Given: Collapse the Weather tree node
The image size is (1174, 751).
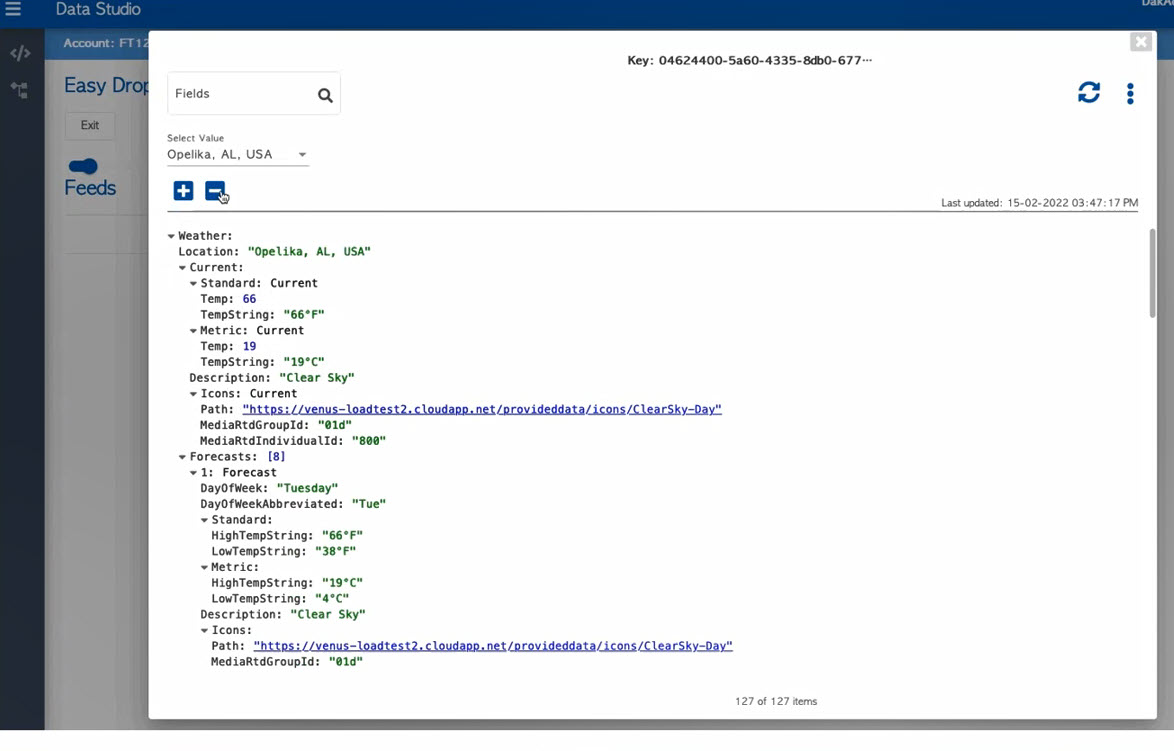Looking at the screenshot, I should tap(171, 237).
